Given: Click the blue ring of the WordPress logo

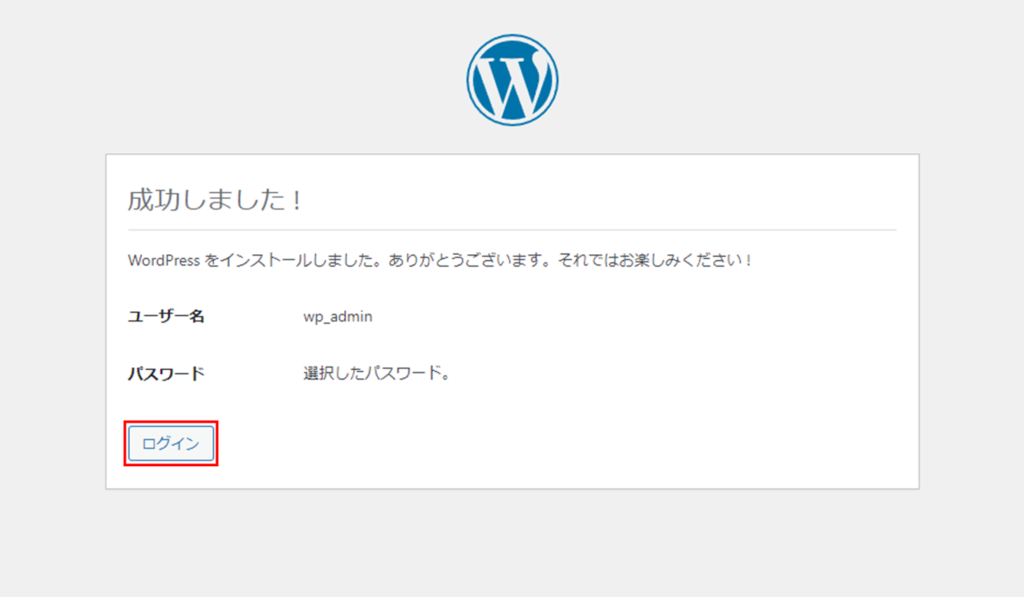Looking at the screenshot, I should click(x=471, y=80).
